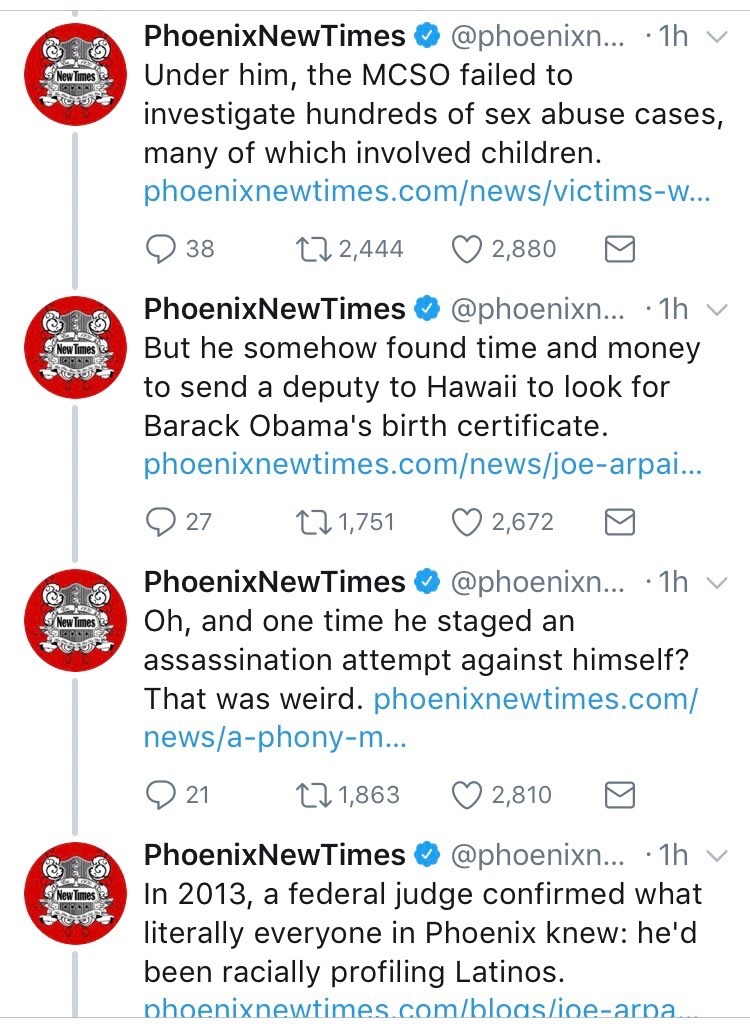Viewport: 750px width, 1029px height.
Task: Share the birth certificate tweet by message
Action: point(621,522)
